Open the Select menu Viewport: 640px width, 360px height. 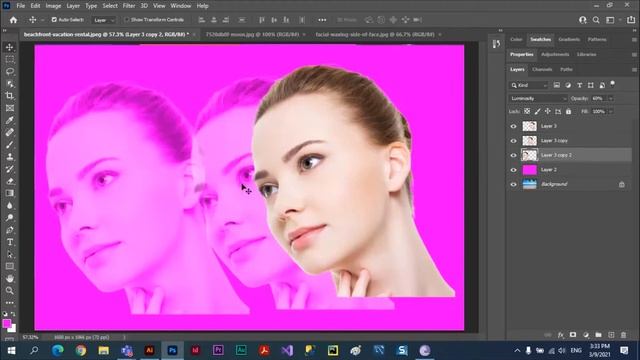pos(110,6)
